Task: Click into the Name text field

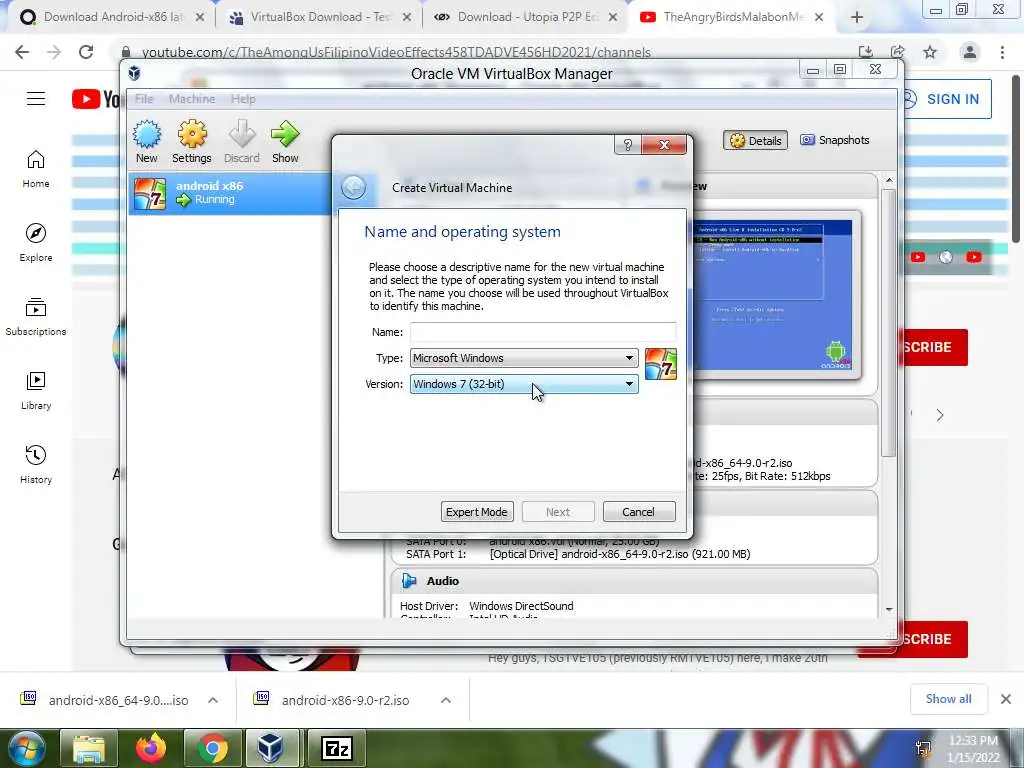Action: pyautogui.click(x=543, y=332)
